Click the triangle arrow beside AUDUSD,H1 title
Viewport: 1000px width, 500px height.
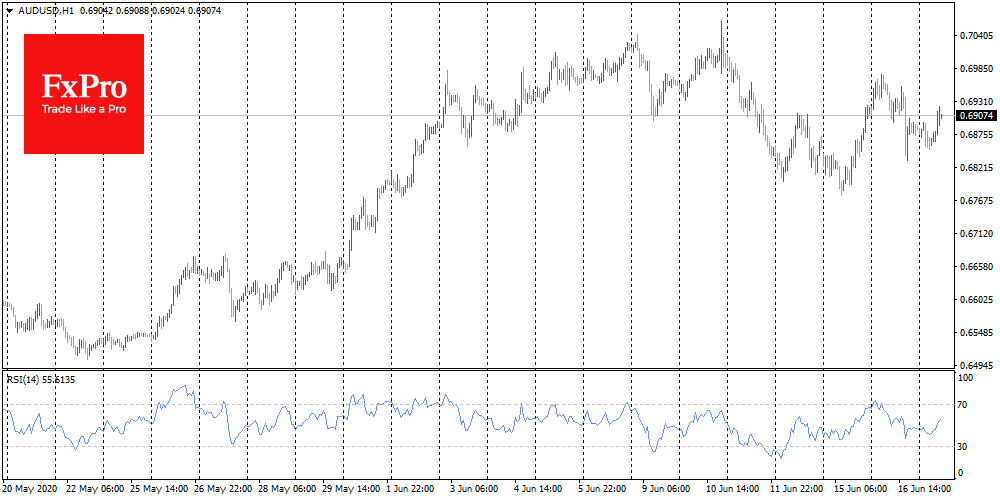click(x=9, y=8)
